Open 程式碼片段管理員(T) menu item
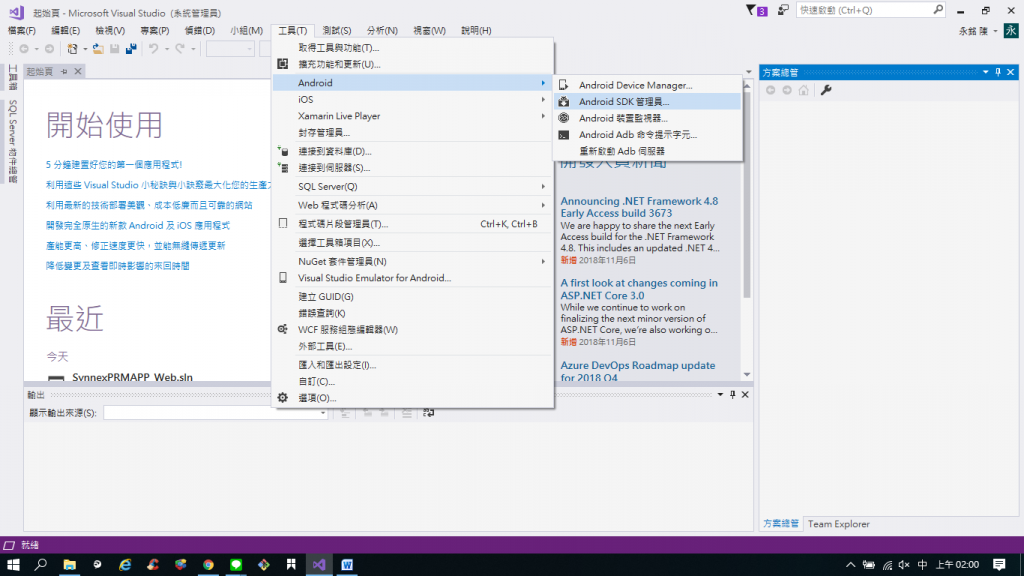1024x576 pixels. [x=413, y=223]
